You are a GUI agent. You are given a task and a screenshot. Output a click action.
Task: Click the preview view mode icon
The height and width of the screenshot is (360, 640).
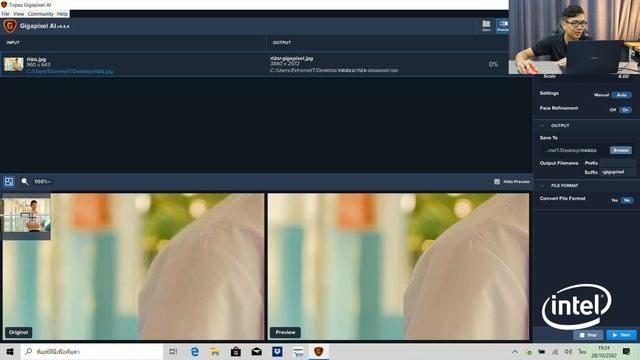9,182
